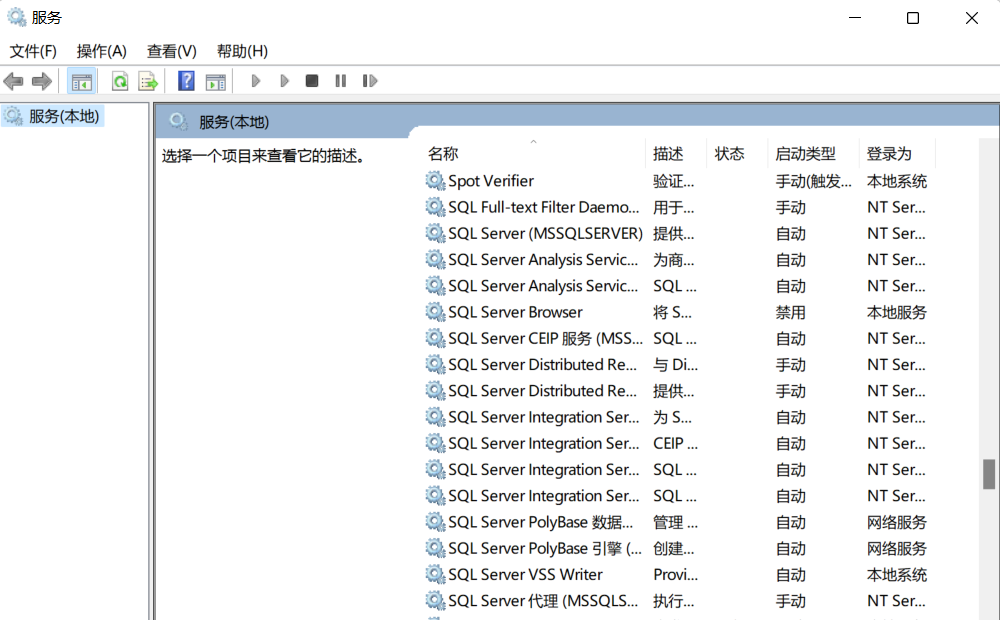1000x620 pixels.
Task: Click 手动(触发... startup type of Spot Verifier
Action: tap(813, 181)
